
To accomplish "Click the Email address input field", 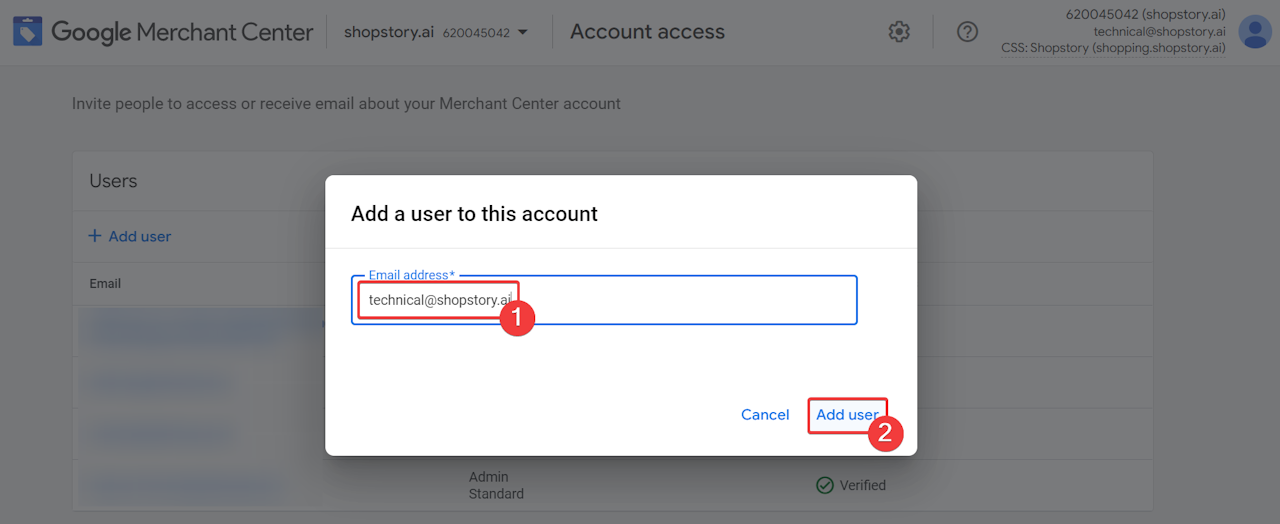I will [680, 300].
